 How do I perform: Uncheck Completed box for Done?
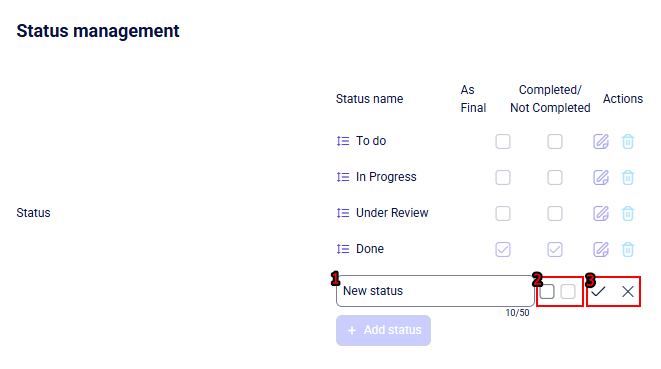(x=555, y=249)
